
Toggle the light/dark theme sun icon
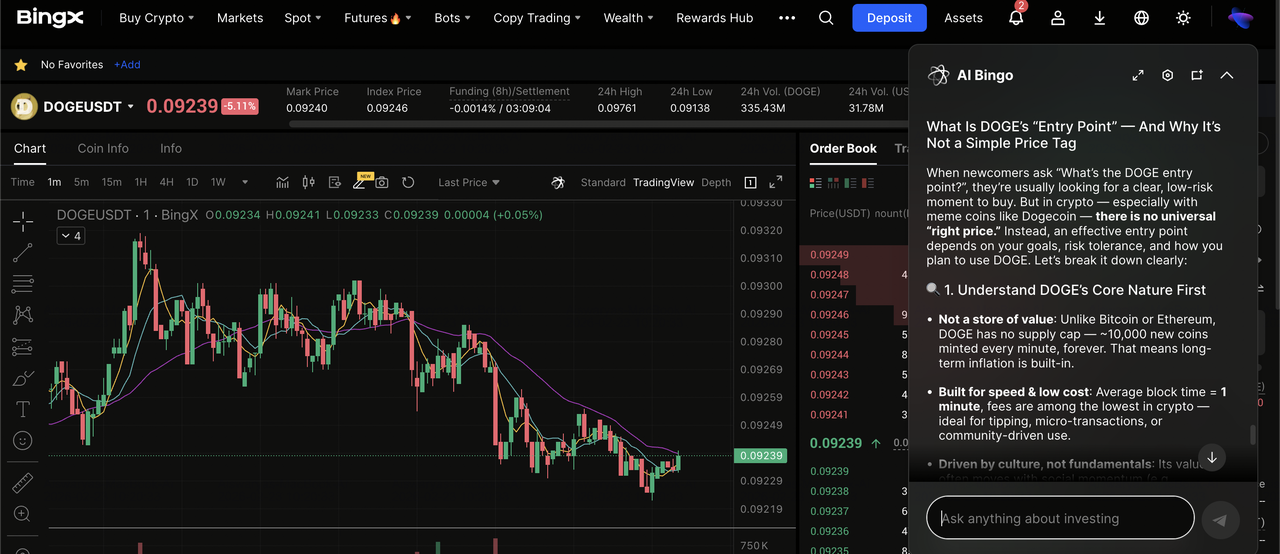pyautogui.click(x=1184, y=18)
